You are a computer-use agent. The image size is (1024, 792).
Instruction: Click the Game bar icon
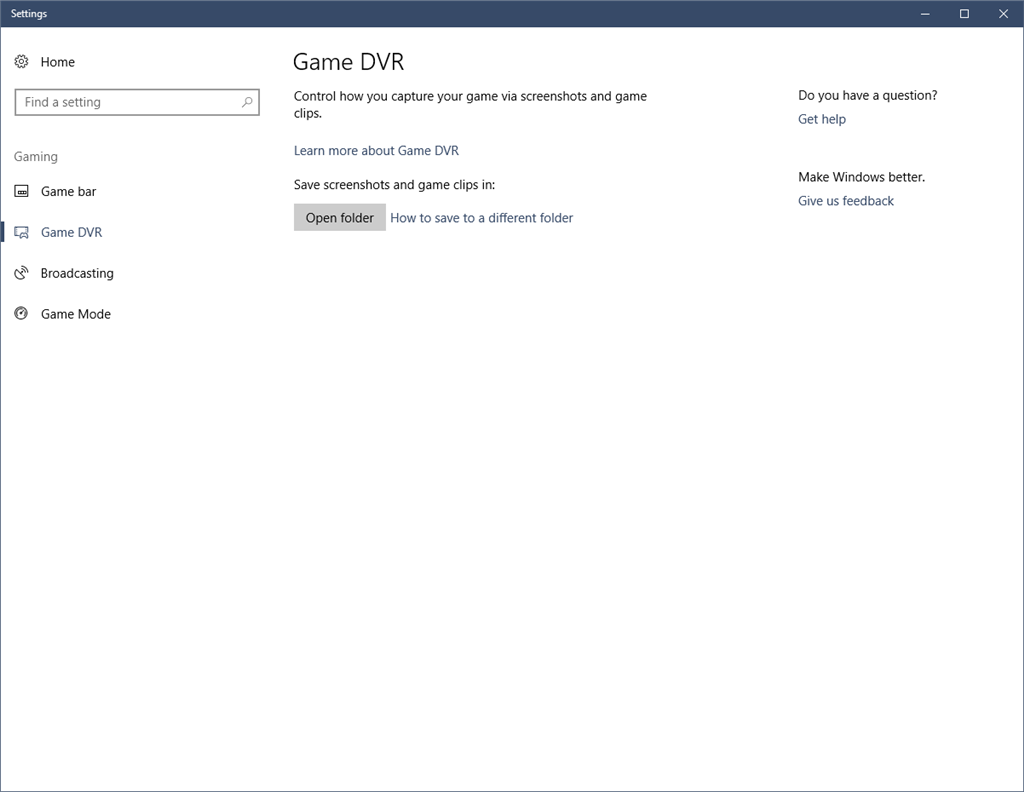(22, 191)
